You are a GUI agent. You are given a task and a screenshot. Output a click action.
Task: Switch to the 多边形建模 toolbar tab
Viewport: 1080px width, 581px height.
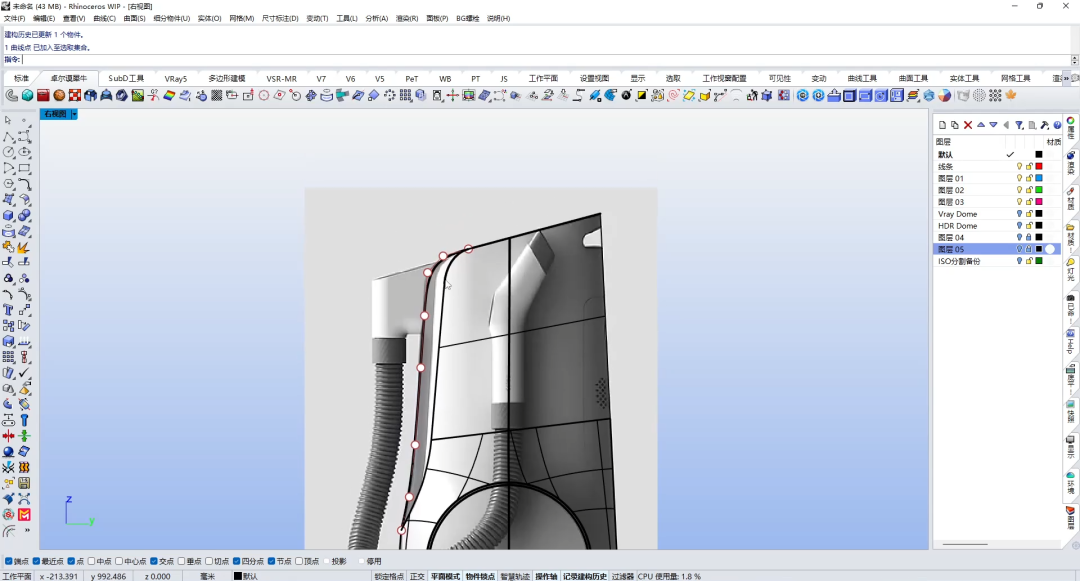[x=227, y=78]
